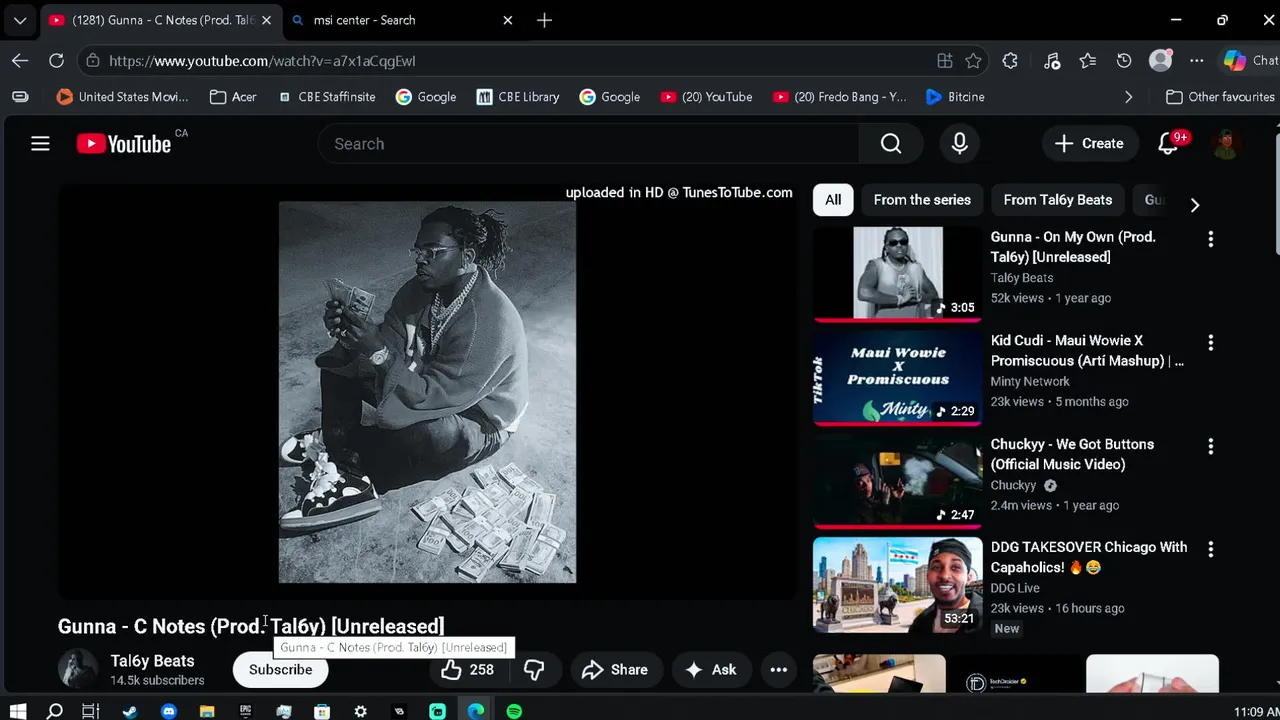Viewport: 1280px width, 720px height.
Task: Close the msi center - Search tab
Action: [507, 20]
